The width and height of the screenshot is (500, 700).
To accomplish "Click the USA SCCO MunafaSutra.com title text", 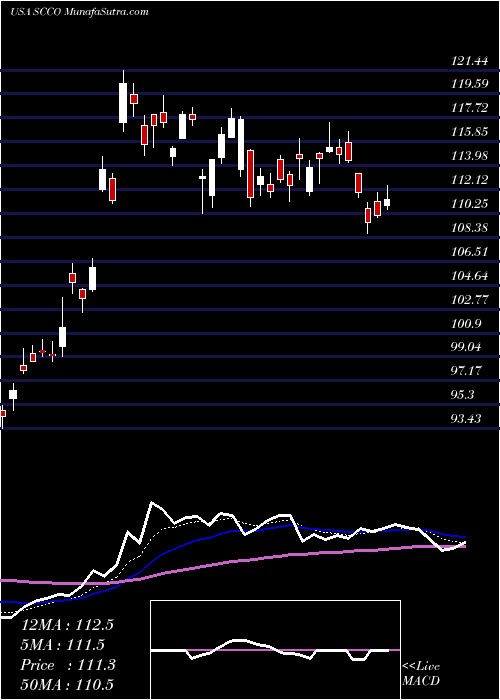I will pos(79,12).
